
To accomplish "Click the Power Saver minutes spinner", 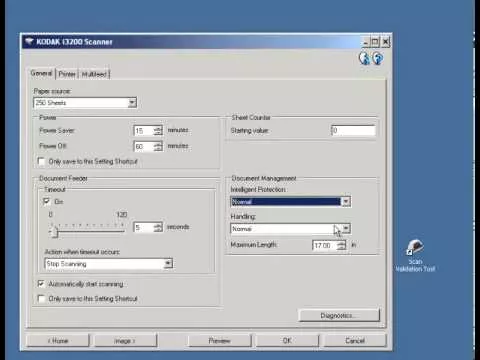I will click(158, 130).
